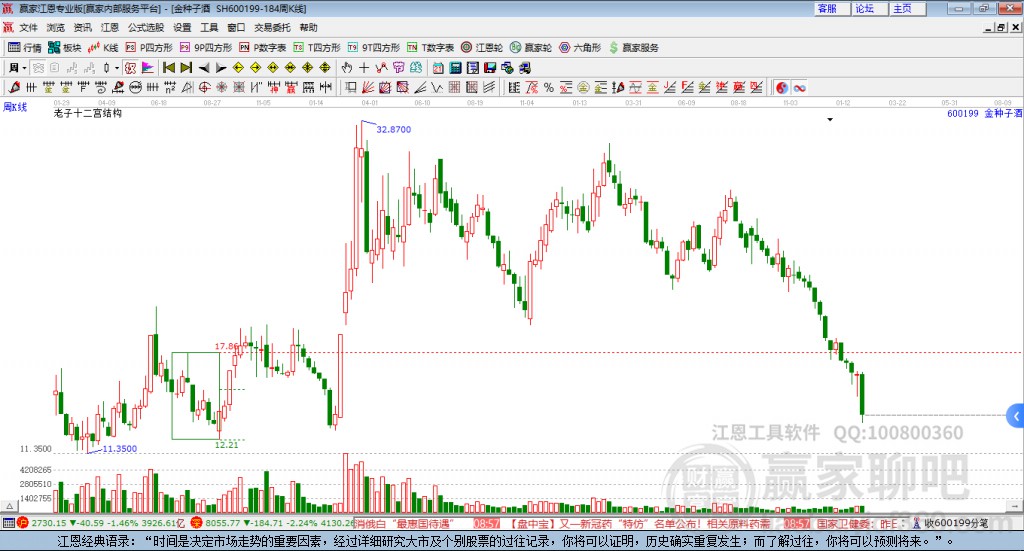Image resolution: width=1024 pixels, height=551 pixels.
Task: Open the T四方形 square tool
Action: 317,48
